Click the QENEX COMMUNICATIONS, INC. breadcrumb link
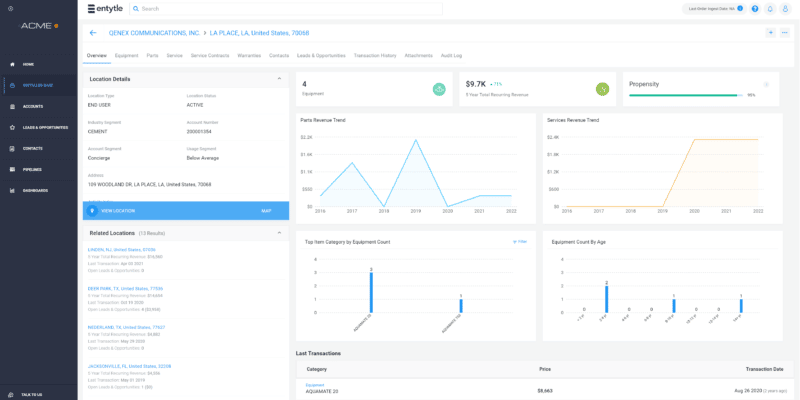The width and height of the screenshot is (800, 400). 155,33
